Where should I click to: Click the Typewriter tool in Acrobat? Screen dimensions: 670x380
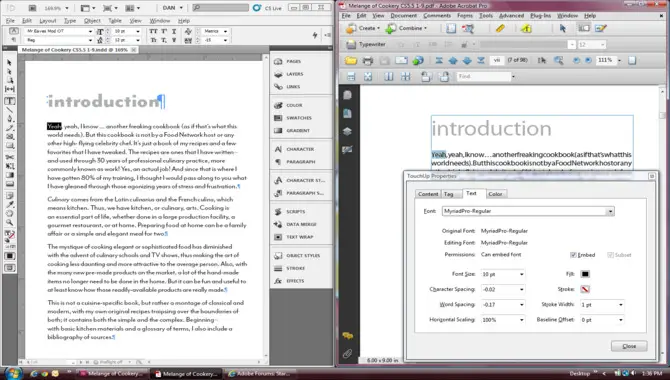click(366, 44)
